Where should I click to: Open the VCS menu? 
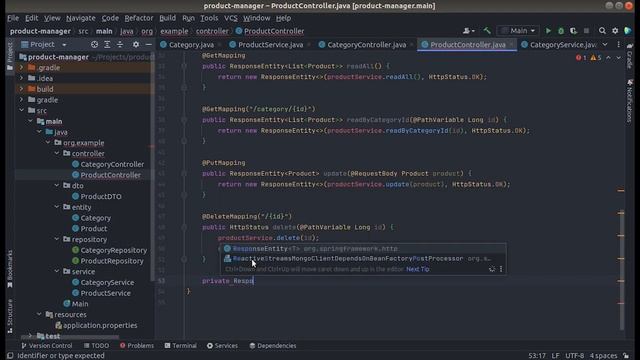pos(231,18)
